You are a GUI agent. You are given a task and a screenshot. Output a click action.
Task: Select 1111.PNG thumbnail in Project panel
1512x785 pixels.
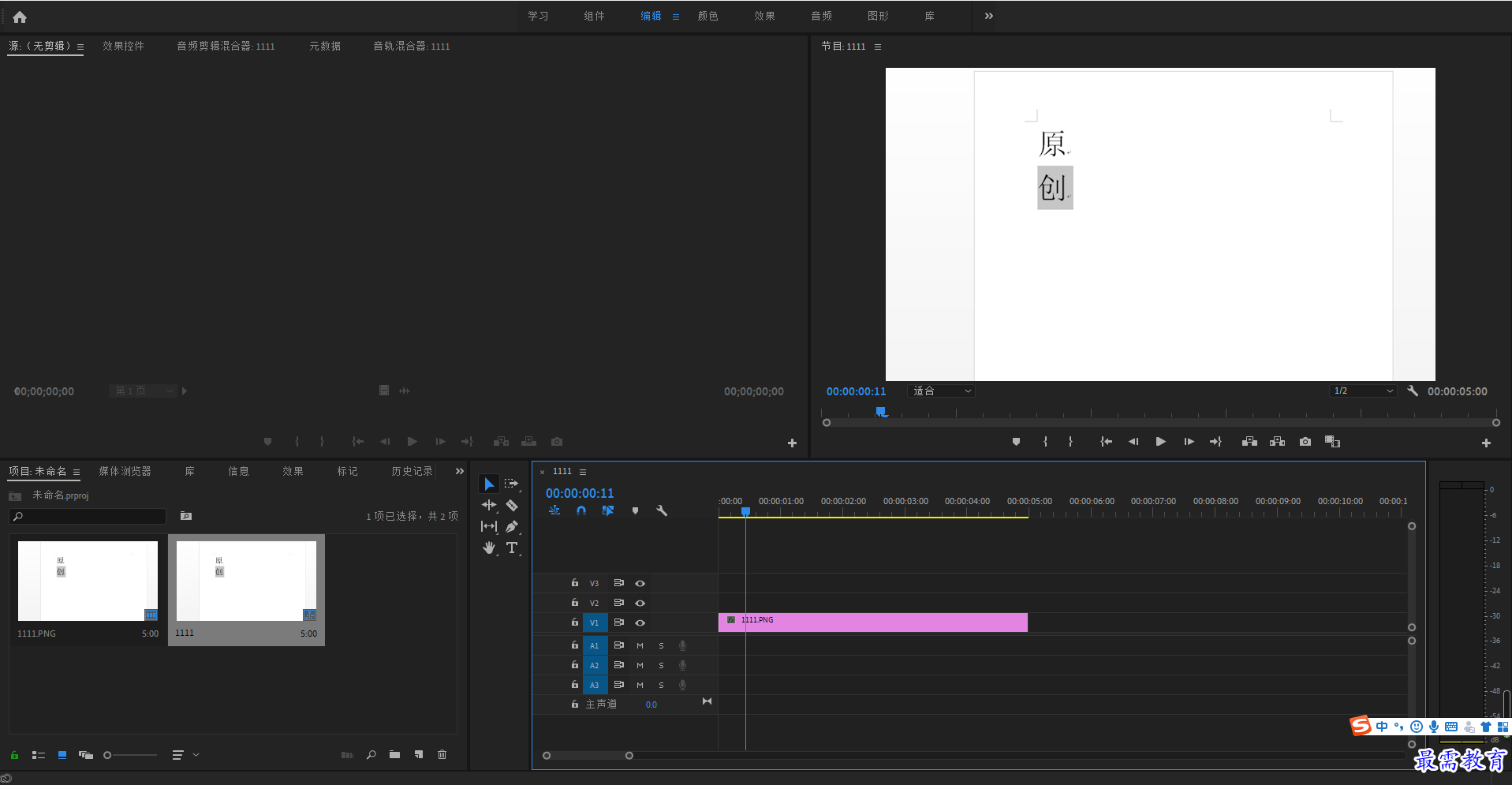pos(88,581)
